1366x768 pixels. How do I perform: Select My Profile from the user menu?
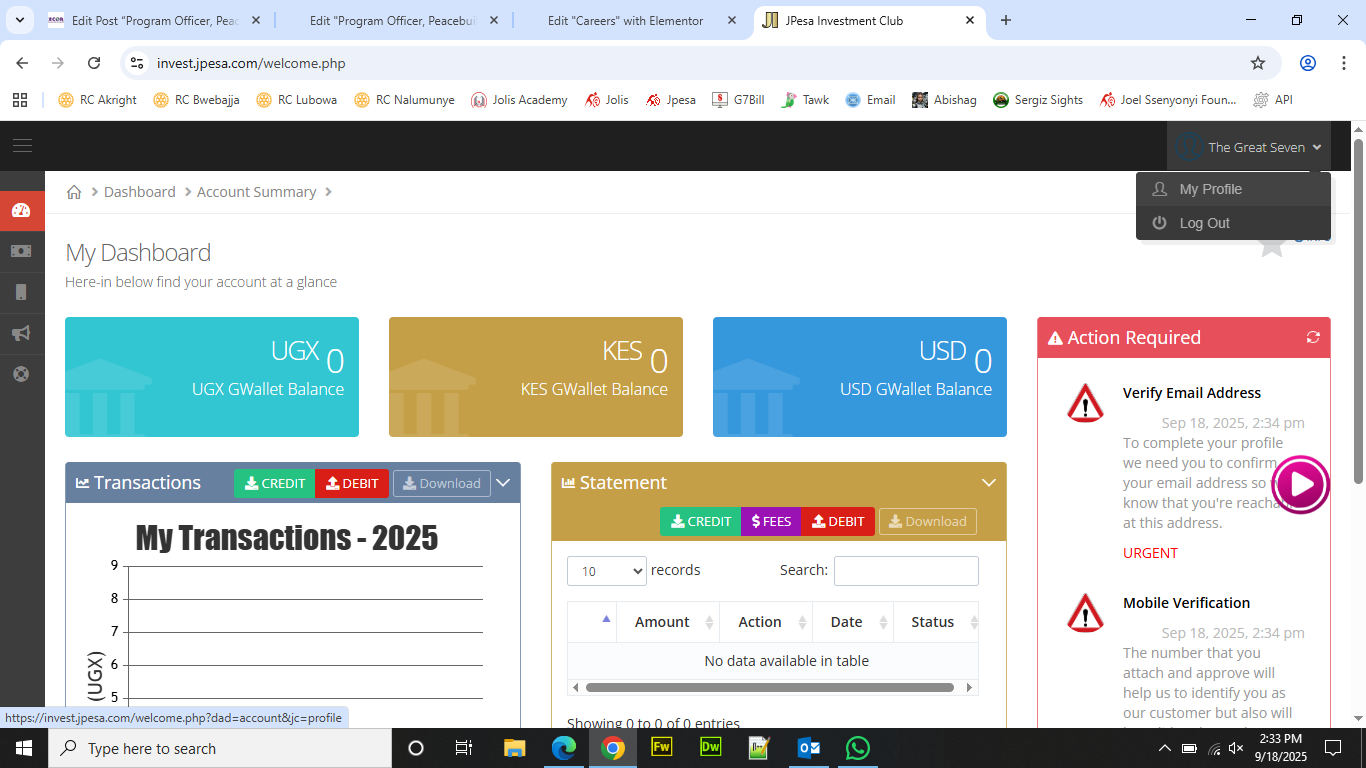[x=1210, y=189]
